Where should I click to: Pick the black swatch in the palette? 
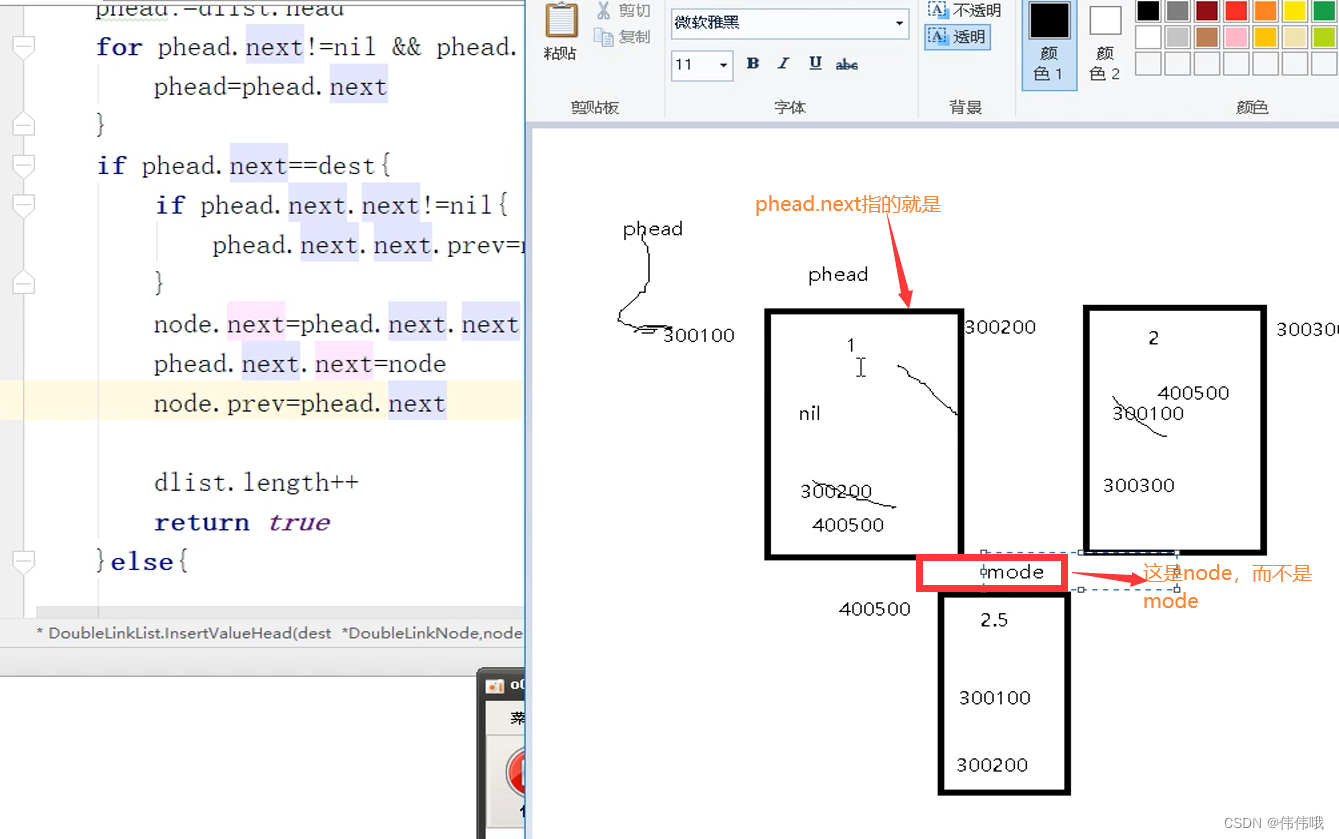(x=1148, y=11)
